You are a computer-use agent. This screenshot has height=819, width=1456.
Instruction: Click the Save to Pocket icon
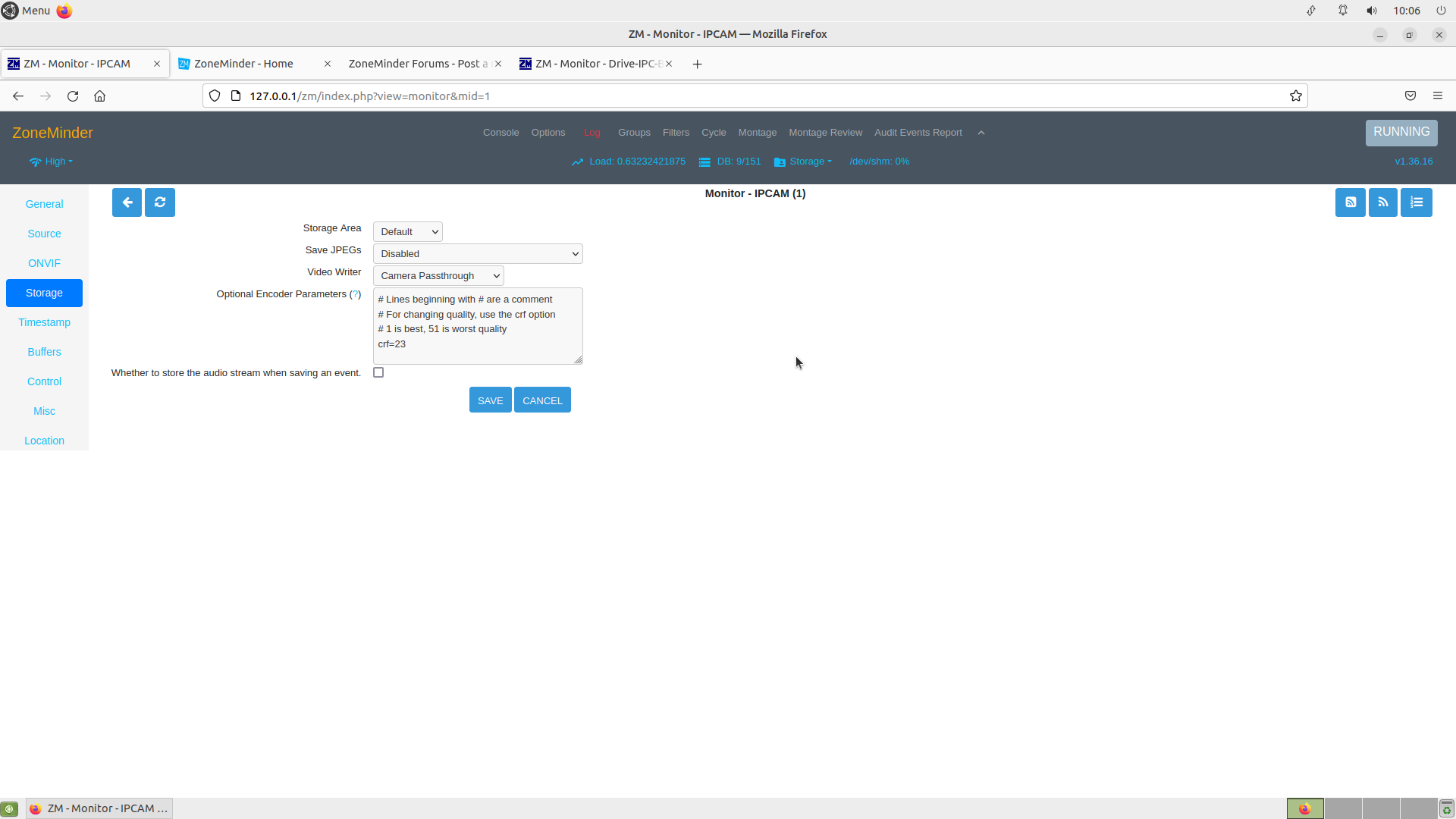(1410, 96)
